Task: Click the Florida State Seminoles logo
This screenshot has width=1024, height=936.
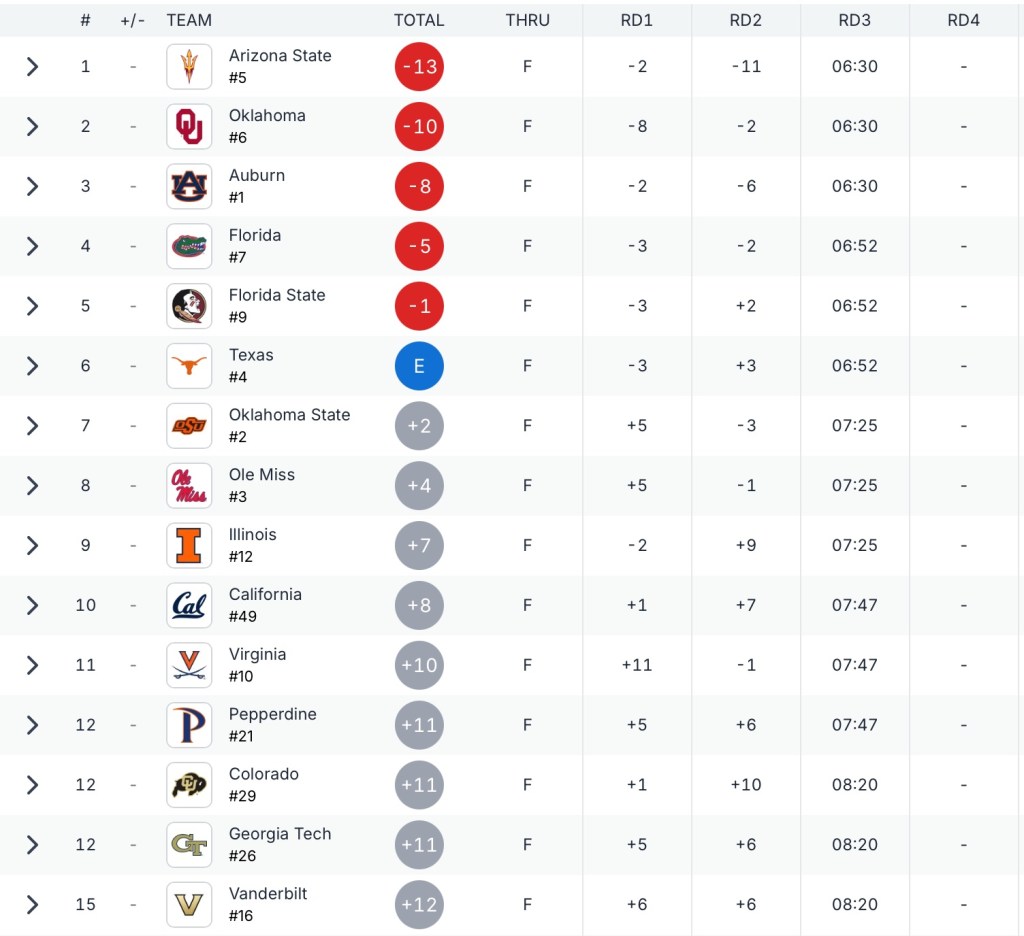Action: coord(189,306)
